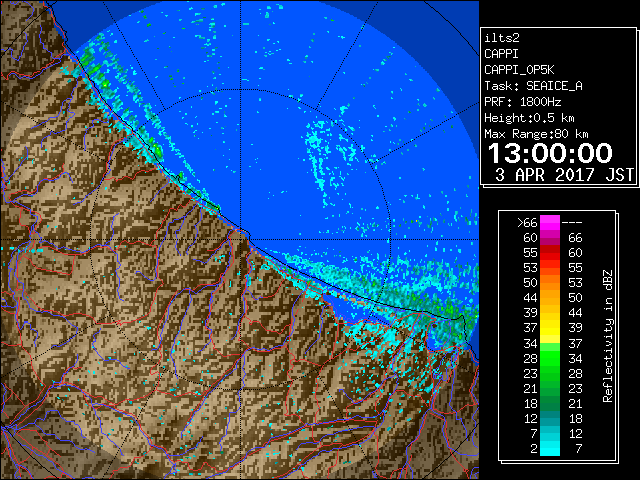
Task: Pick the bright green swatch for 28–34 dBZ
Action: pyautogui.click(x=550, y=358)
